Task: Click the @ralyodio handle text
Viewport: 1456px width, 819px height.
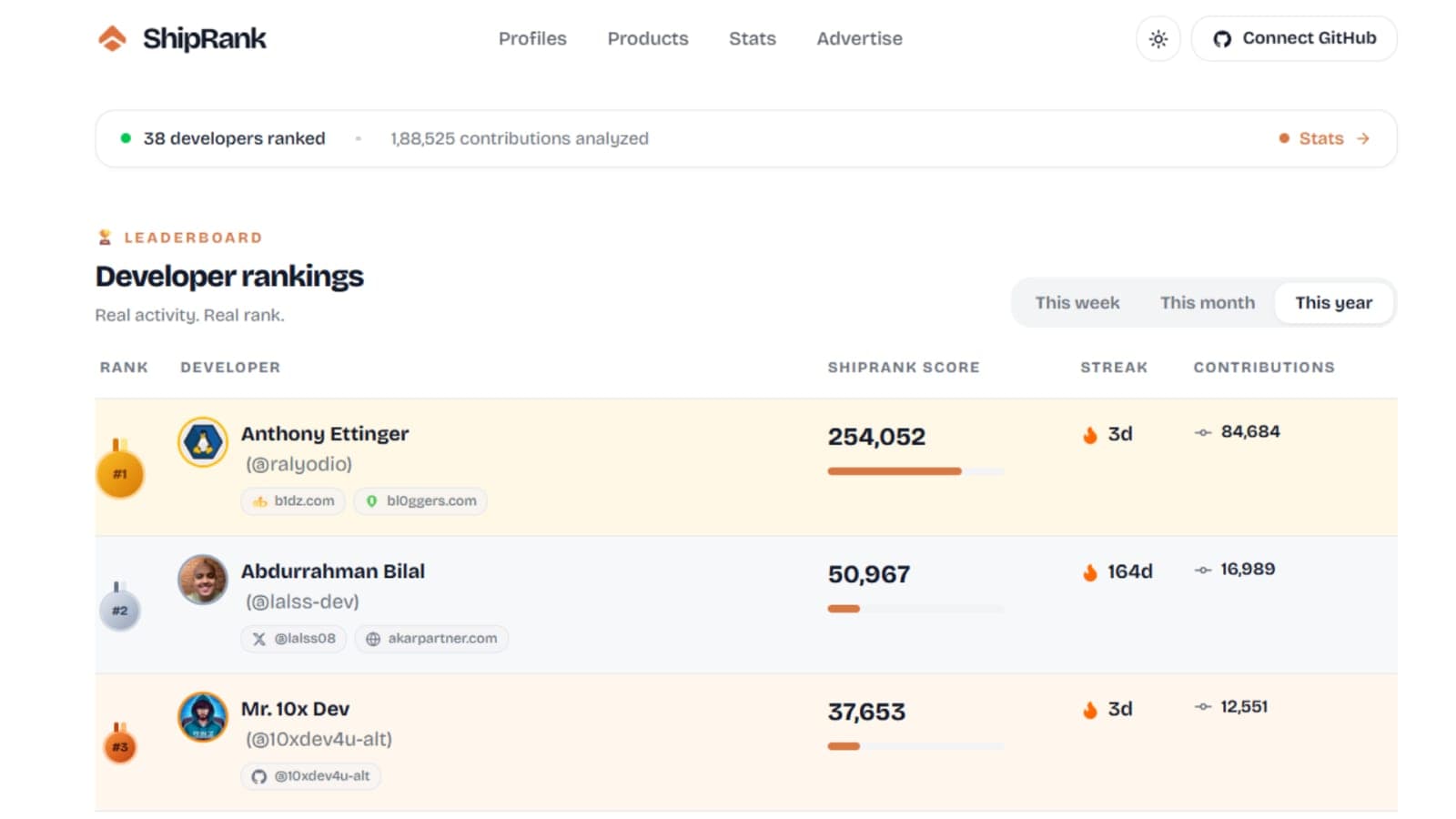Action: 298,464
